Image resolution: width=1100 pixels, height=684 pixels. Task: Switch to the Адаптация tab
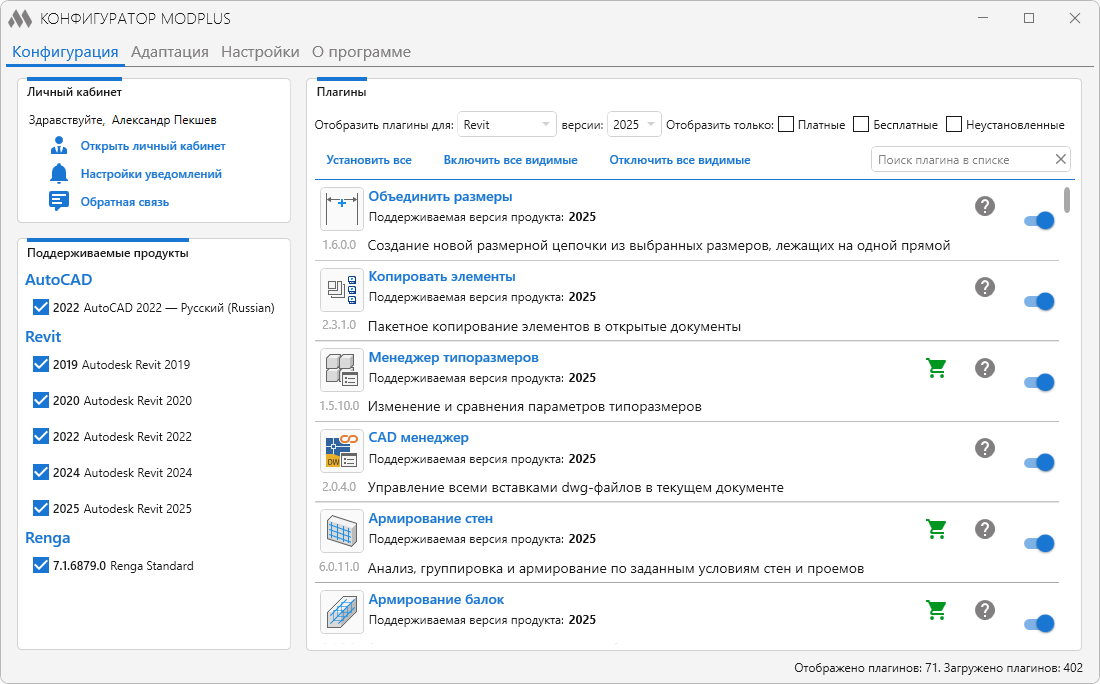pyautogui.click(x=169, y=52)
